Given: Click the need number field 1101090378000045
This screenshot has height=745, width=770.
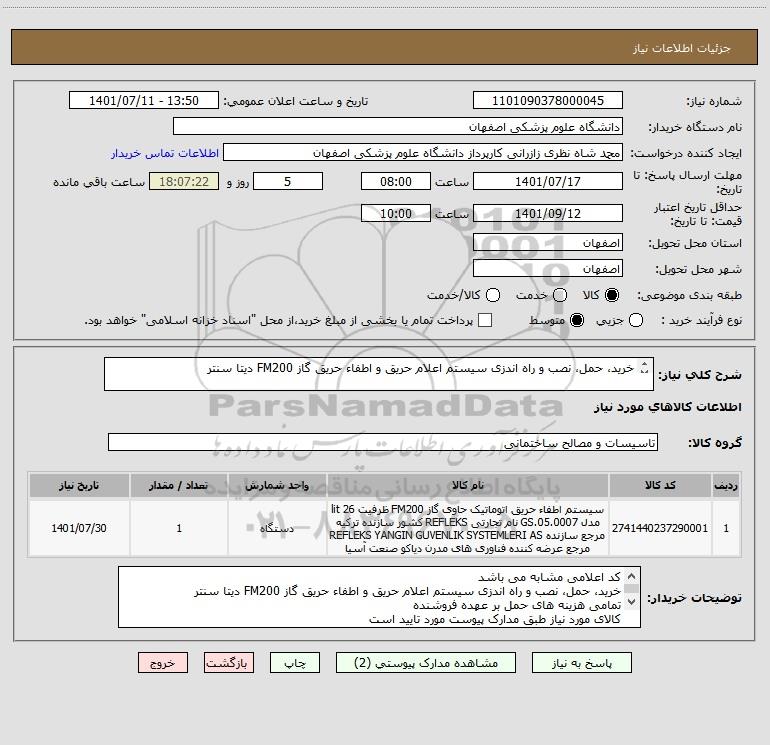Looking at the screenshot, I should click(548, 100).
